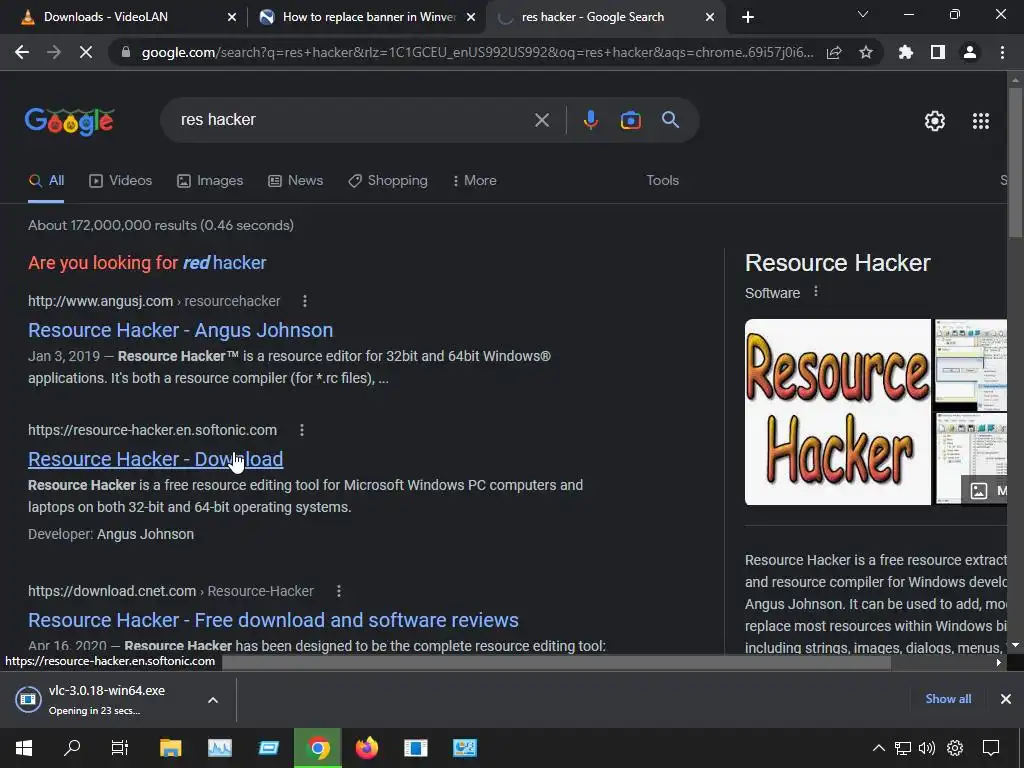
Task: Close the Downloads - VideoLAN tab
Action: [x=232, y=17]
